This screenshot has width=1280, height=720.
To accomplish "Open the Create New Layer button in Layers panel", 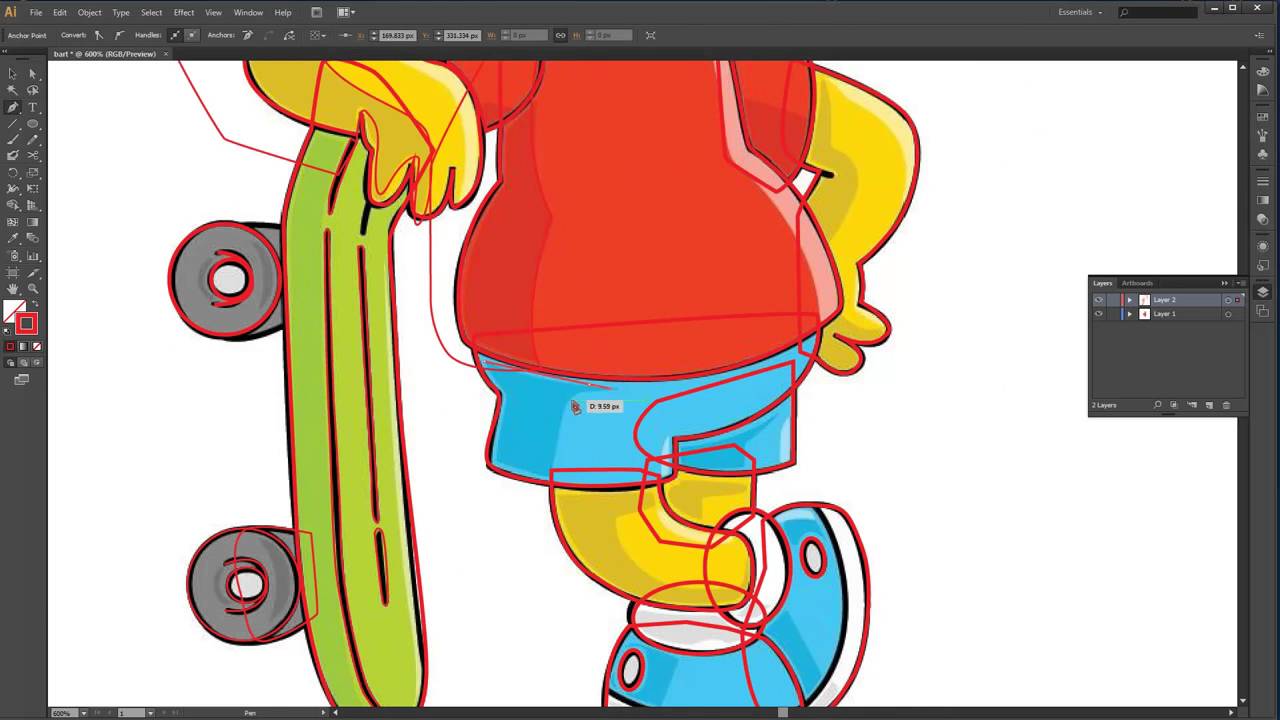I will pos(1207,405).
